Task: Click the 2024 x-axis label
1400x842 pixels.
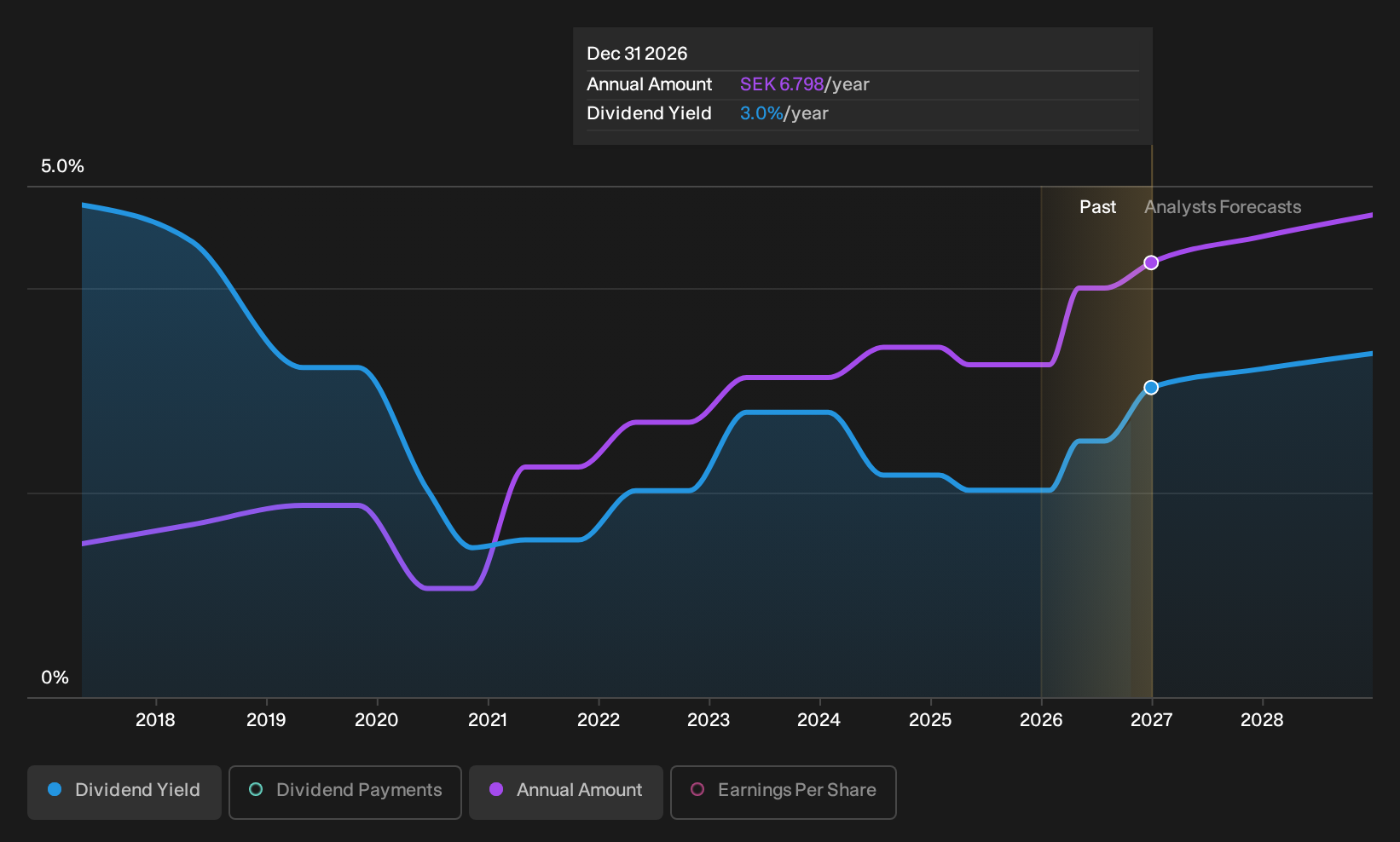Action: tap(819, 720)
